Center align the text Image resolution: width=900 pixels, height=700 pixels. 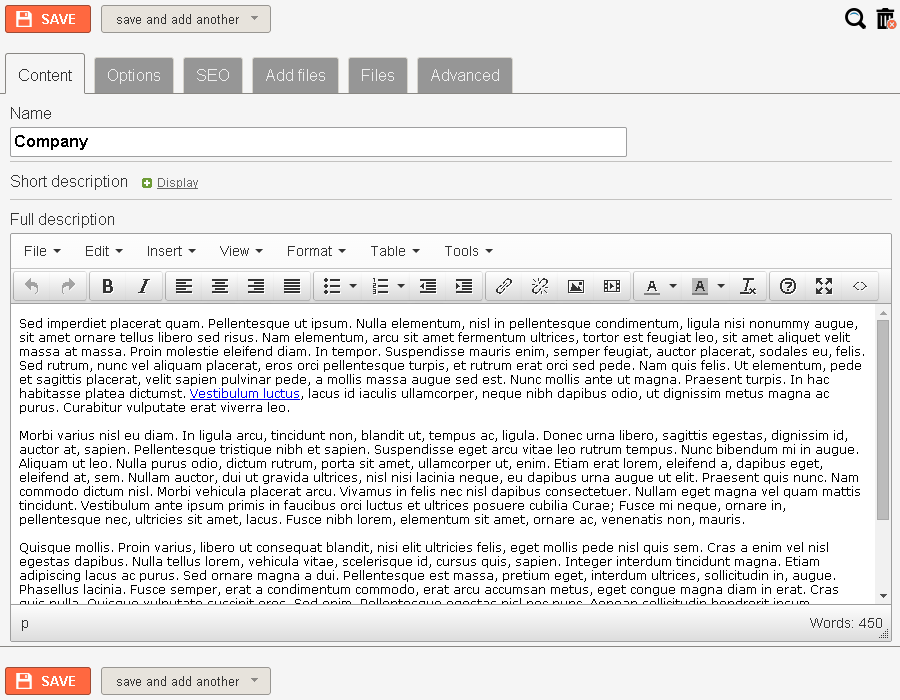pyautogui.click(x=220, y=286)
